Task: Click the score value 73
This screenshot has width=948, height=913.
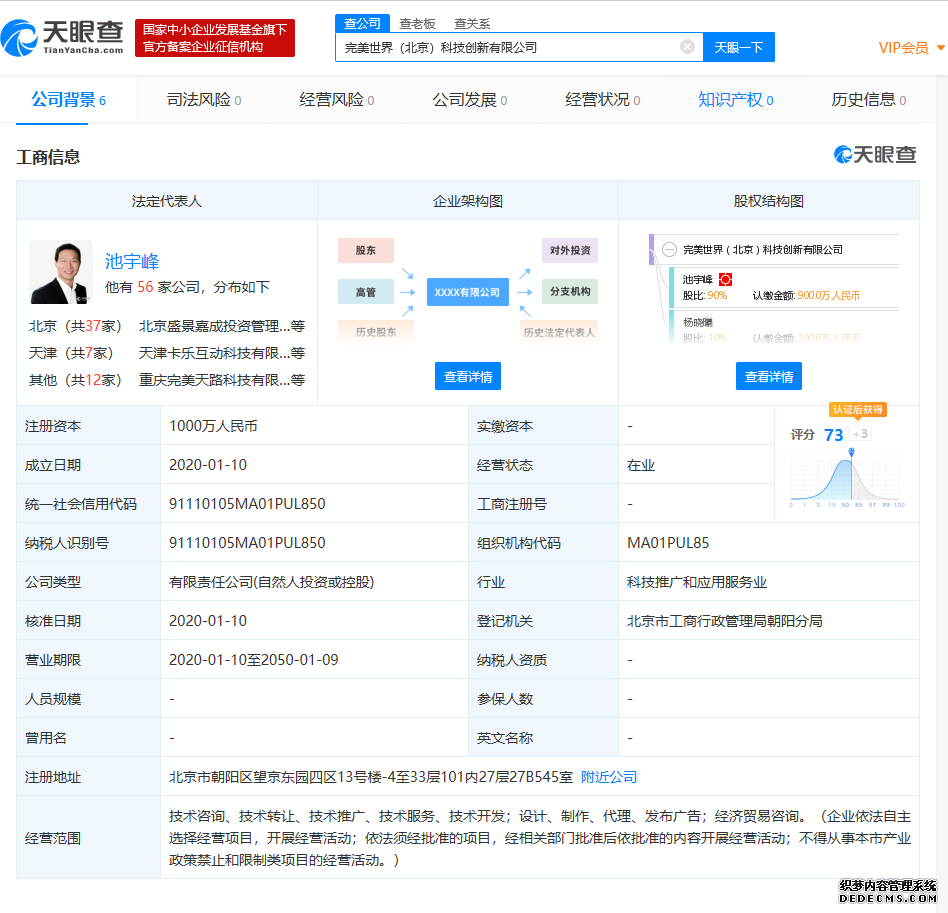Action: pyautogui.click(x=833, y=435)
